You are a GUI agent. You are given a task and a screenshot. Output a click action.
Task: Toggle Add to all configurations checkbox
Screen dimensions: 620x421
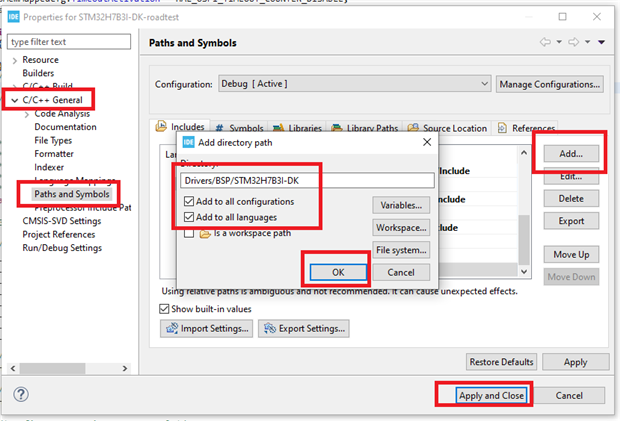pos(189,201)
